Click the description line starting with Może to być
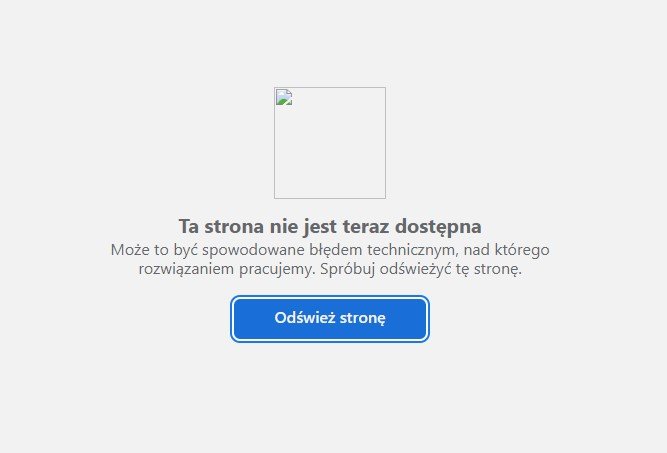This screenshot has width=667, height=453. click(x=330, y=250)
